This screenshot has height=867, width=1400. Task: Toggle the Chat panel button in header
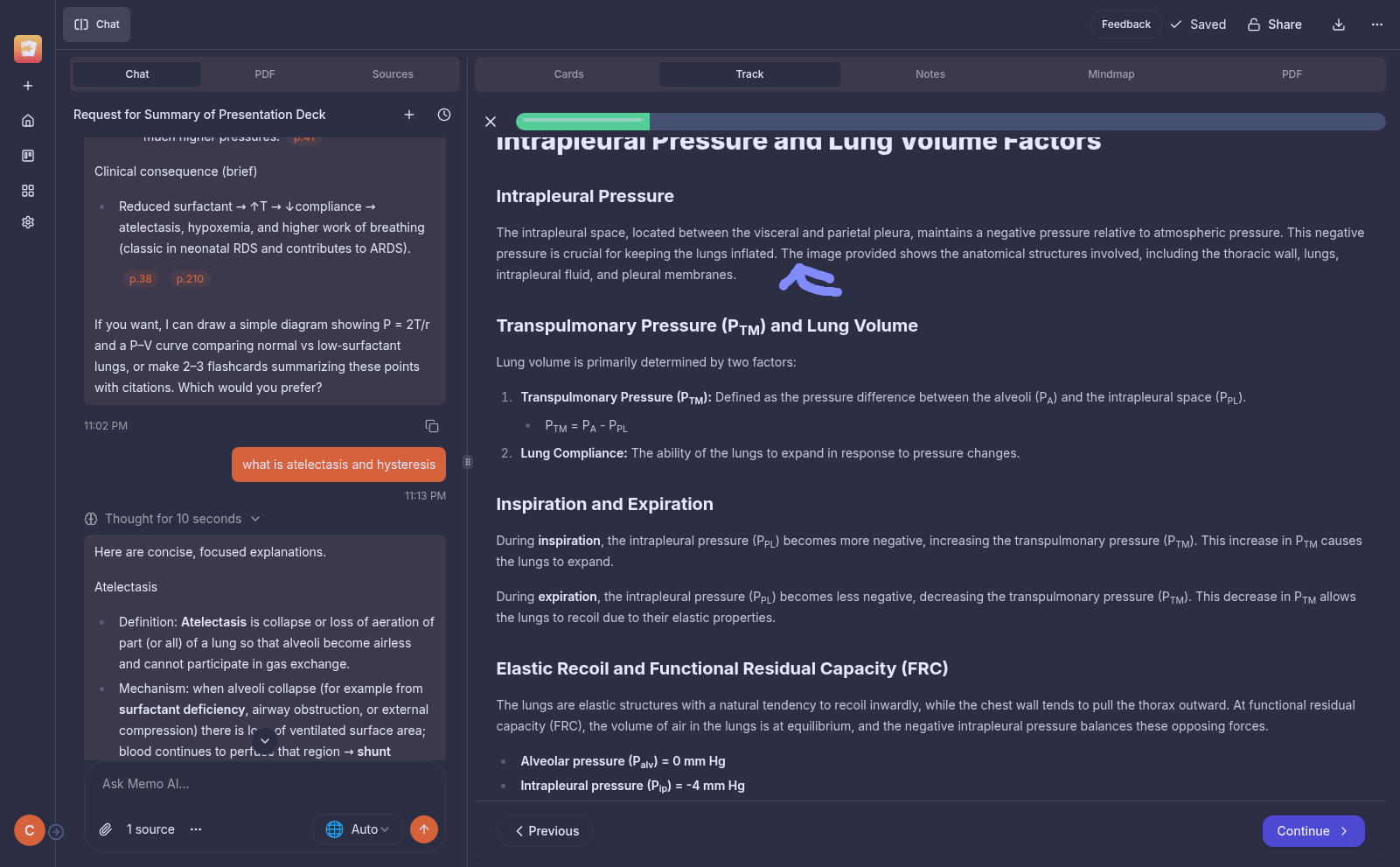(x=97, y=24)
